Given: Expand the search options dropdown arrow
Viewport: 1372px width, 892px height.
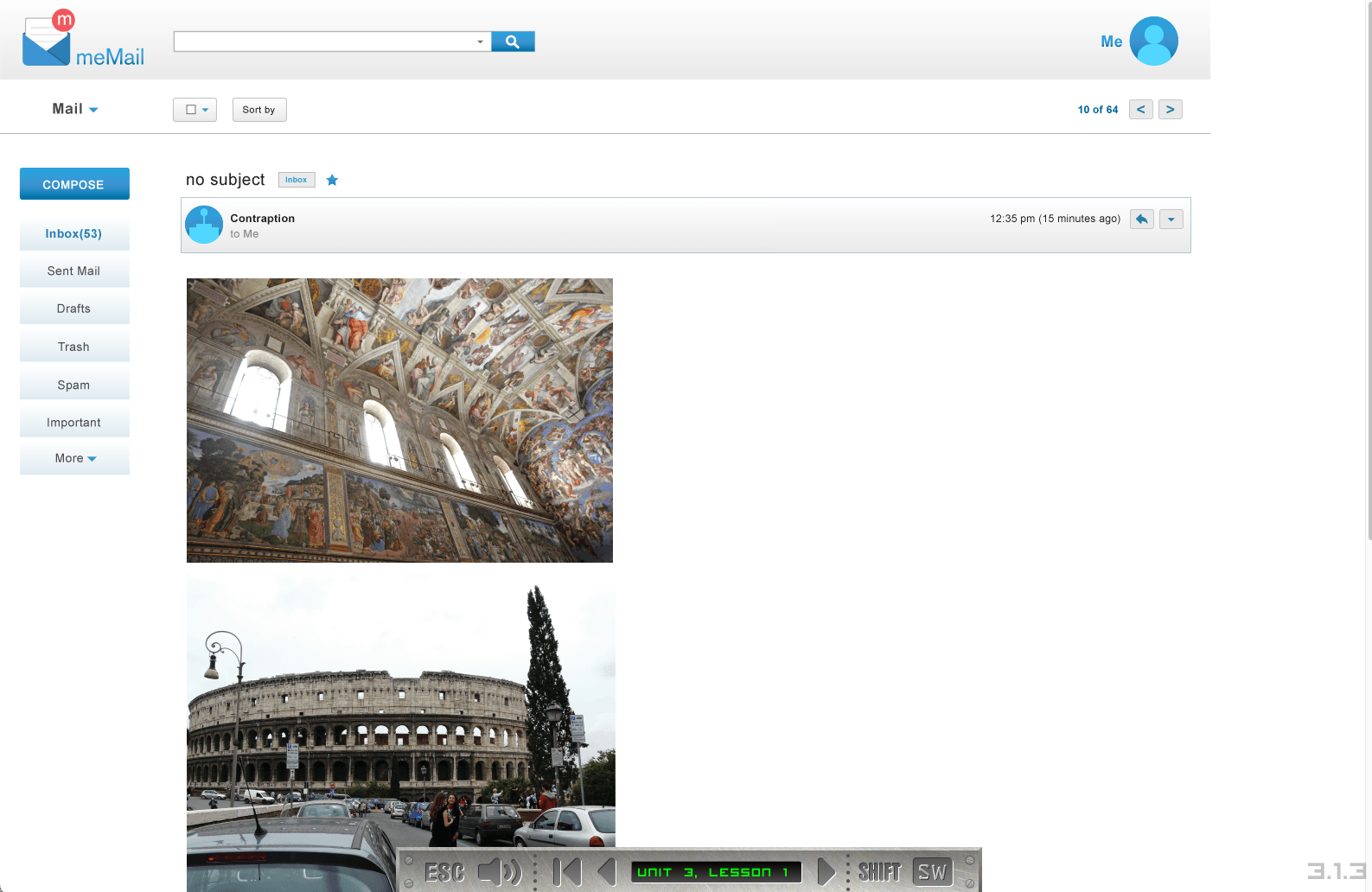Looking at the screenshot, I should [481, 41].
